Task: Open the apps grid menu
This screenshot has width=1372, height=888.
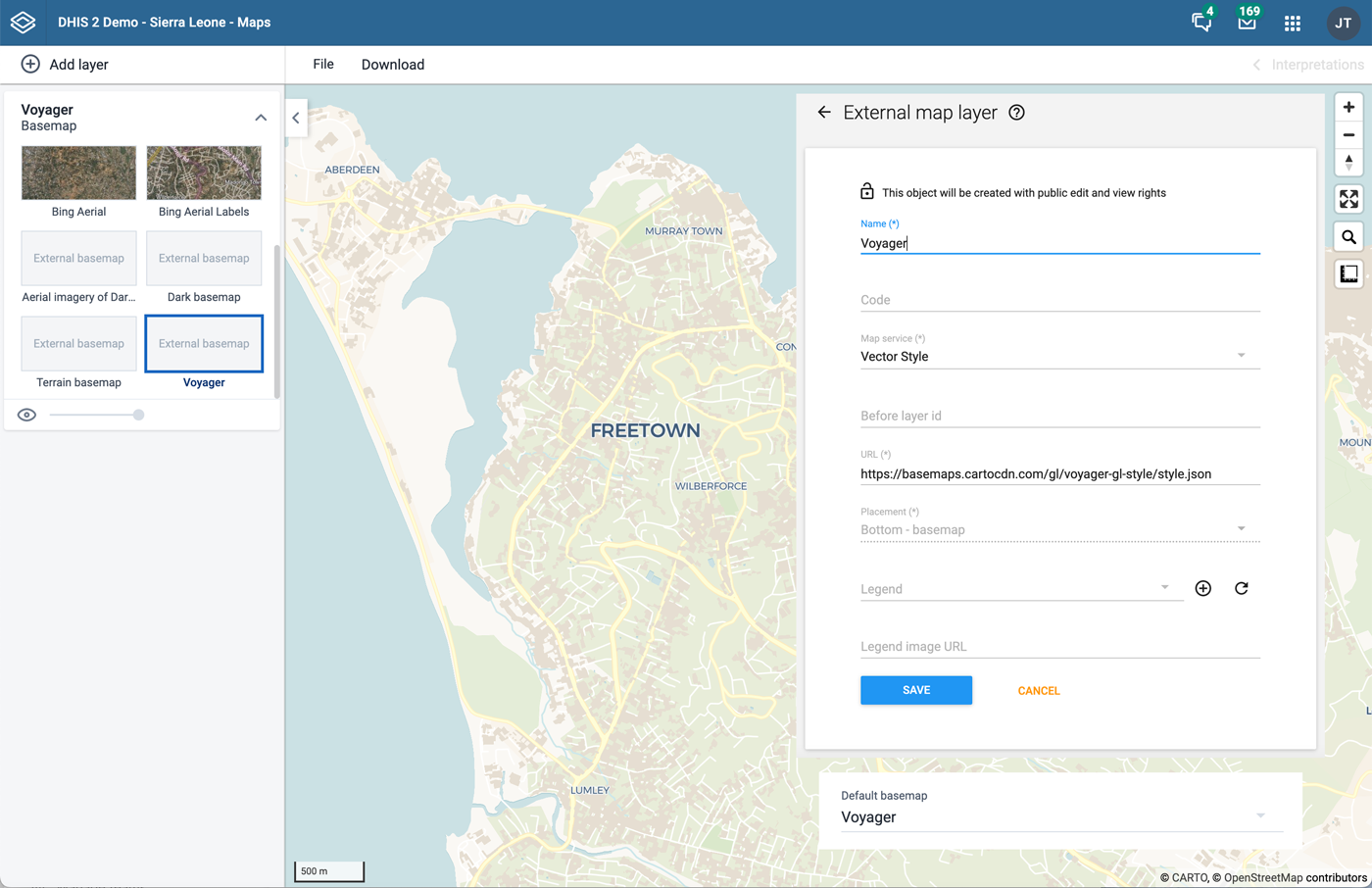Action: click(1292, 23)
